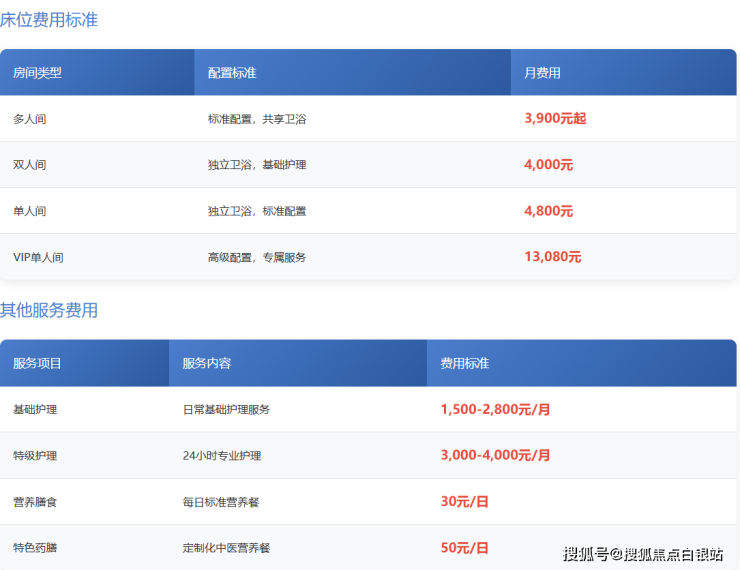Click the 4,000元 monthly fee
740x570 pixels.
[x=548, y=165]
